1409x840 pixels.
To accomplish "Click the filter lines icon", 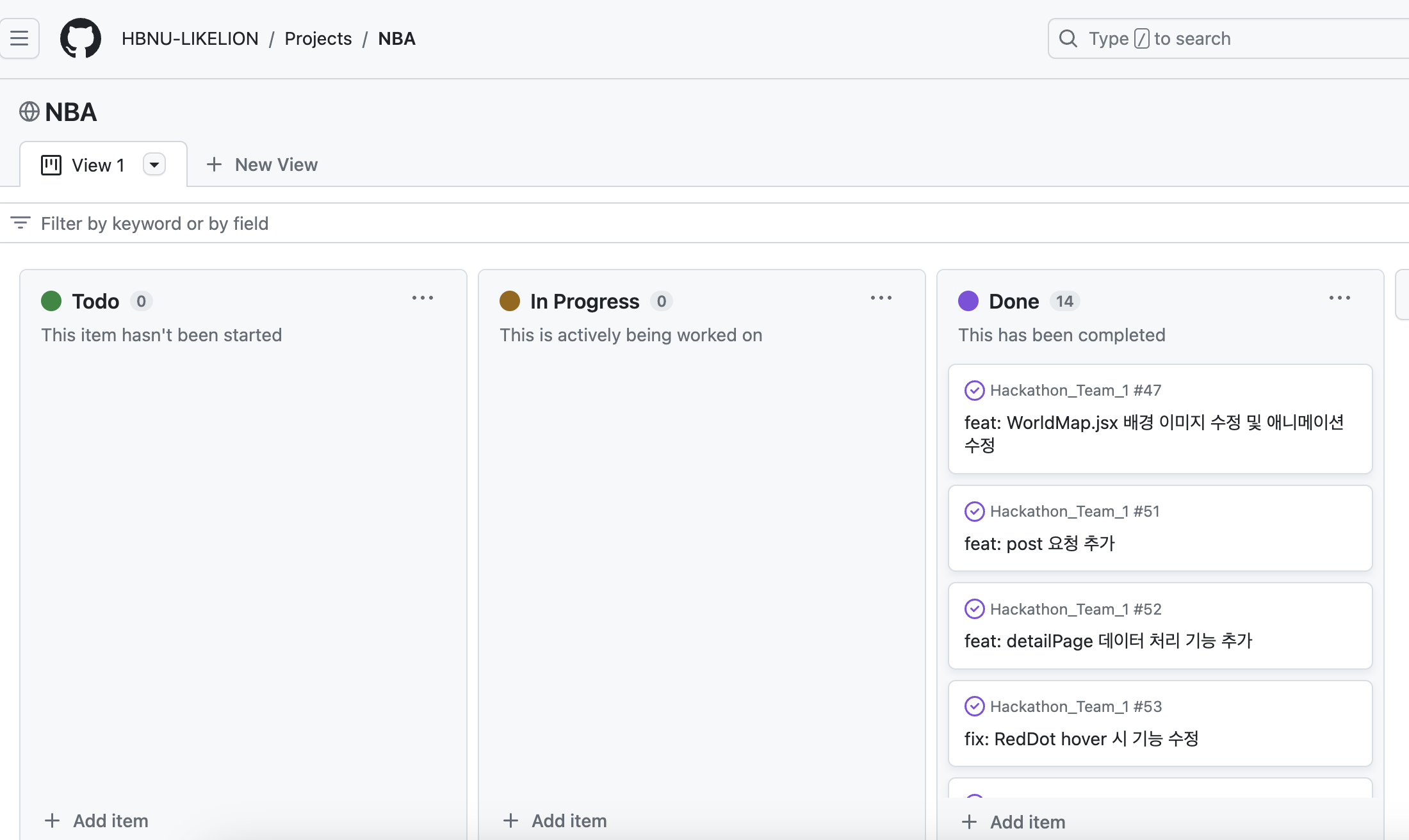I will click(x=20, y=223).
